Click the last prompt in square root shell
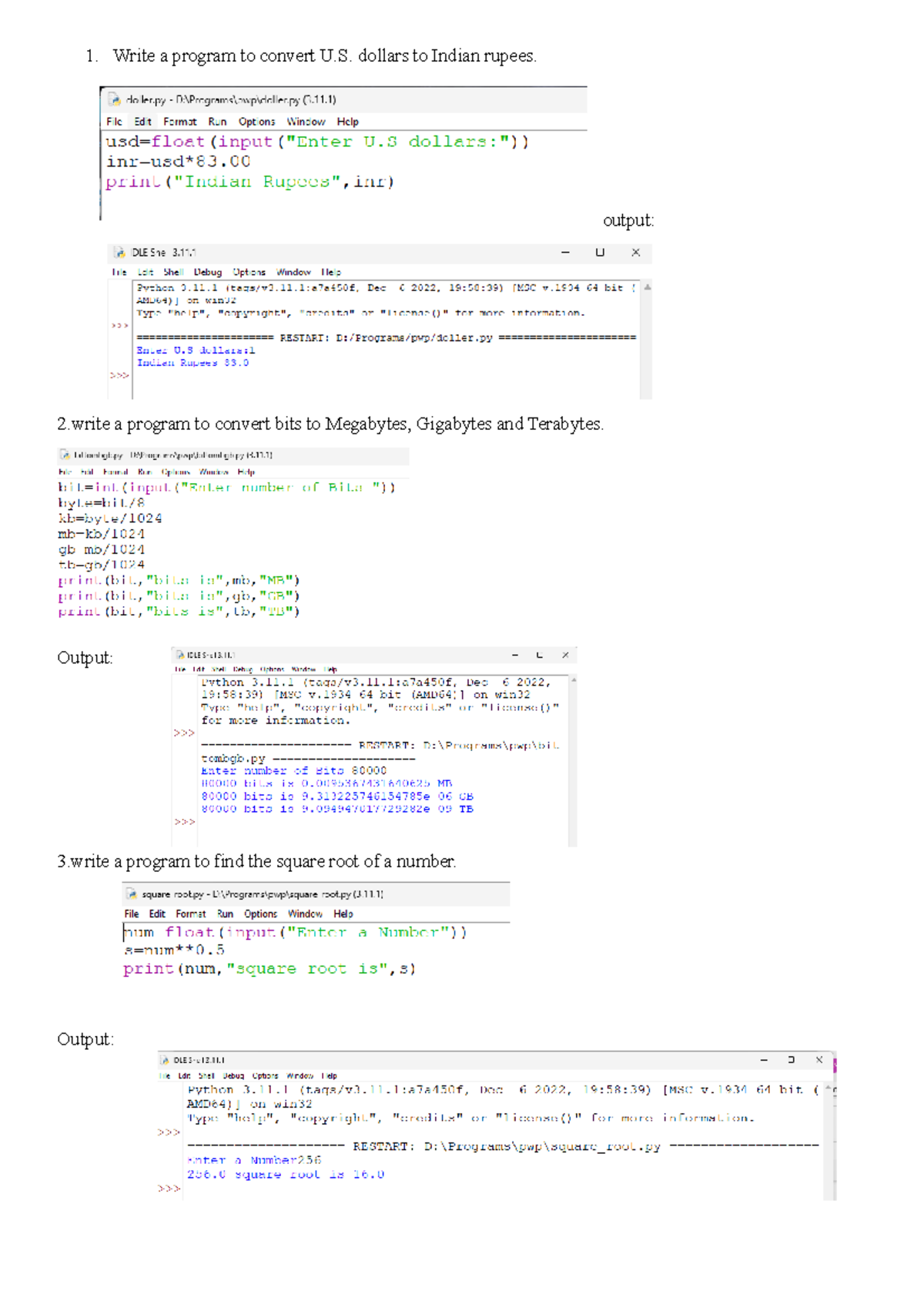This screenshot has width=924, height=1308. click(169, 1189)
